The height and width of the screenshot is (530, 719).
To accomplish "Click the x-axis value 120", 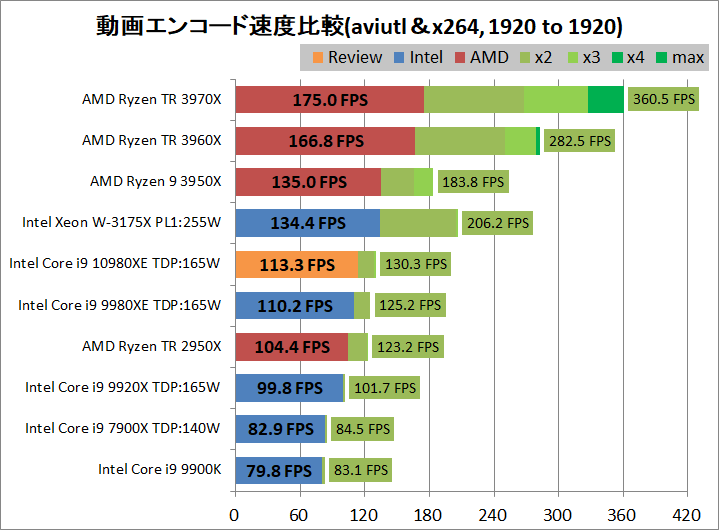I will click(364, 515).
